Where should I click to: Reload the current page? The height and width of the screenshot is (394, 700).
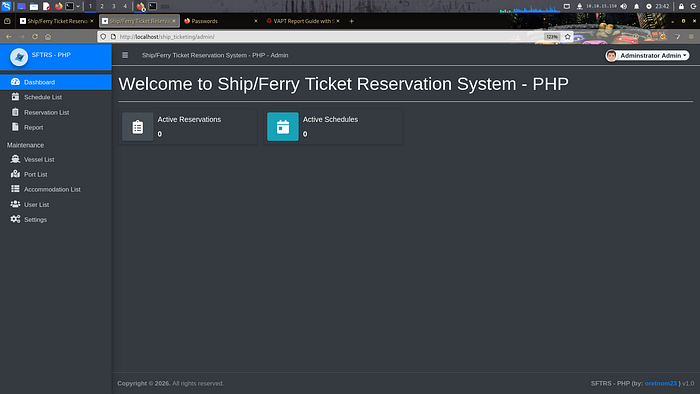35,37
